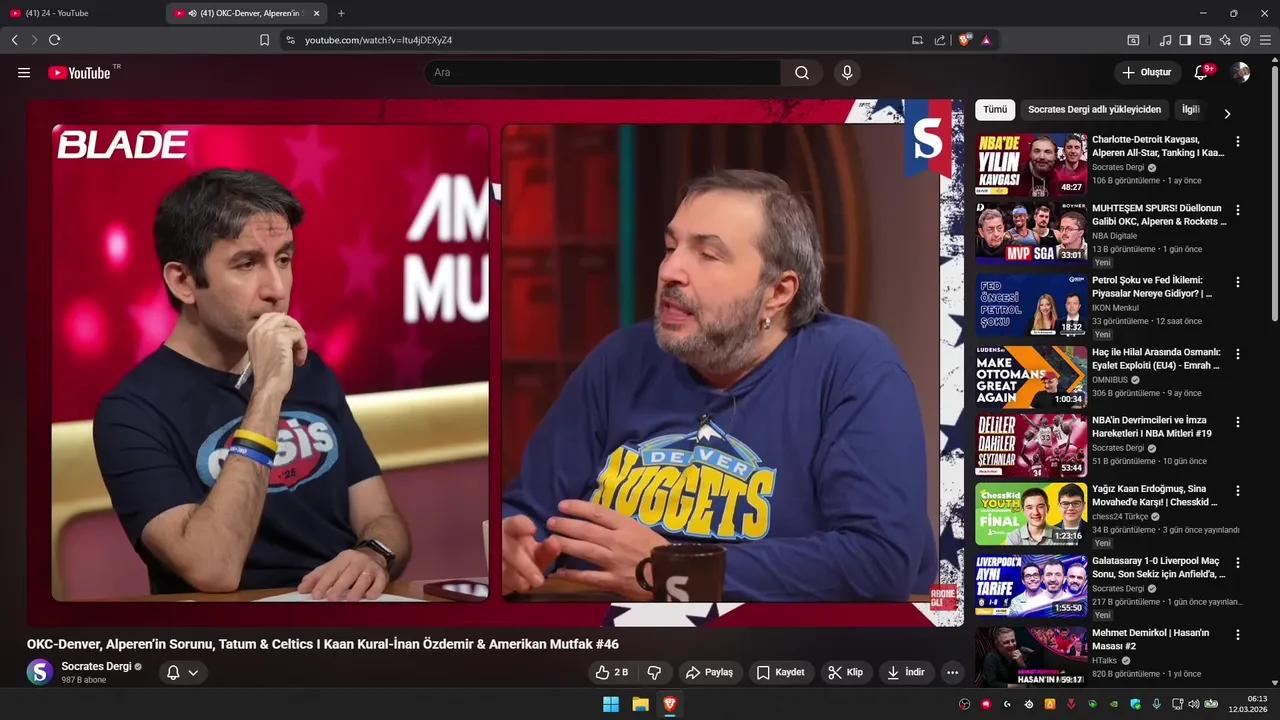The height and width of the screenshot is (720, 1280).
Task: Expand the subscription notification dropdown chevron
Action: point(193,673)
